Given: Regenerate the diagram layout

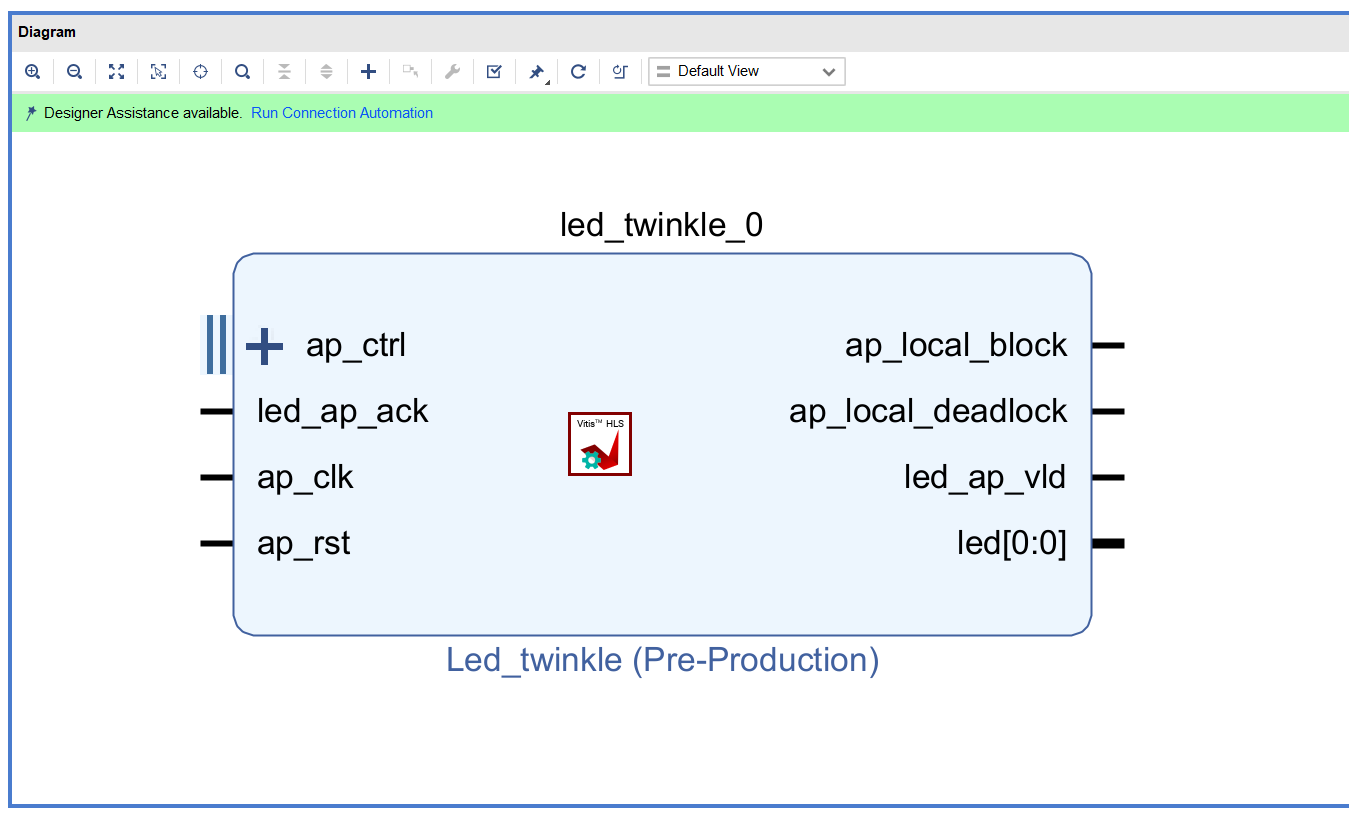Looking at the screenshot, I should point(578,71).
